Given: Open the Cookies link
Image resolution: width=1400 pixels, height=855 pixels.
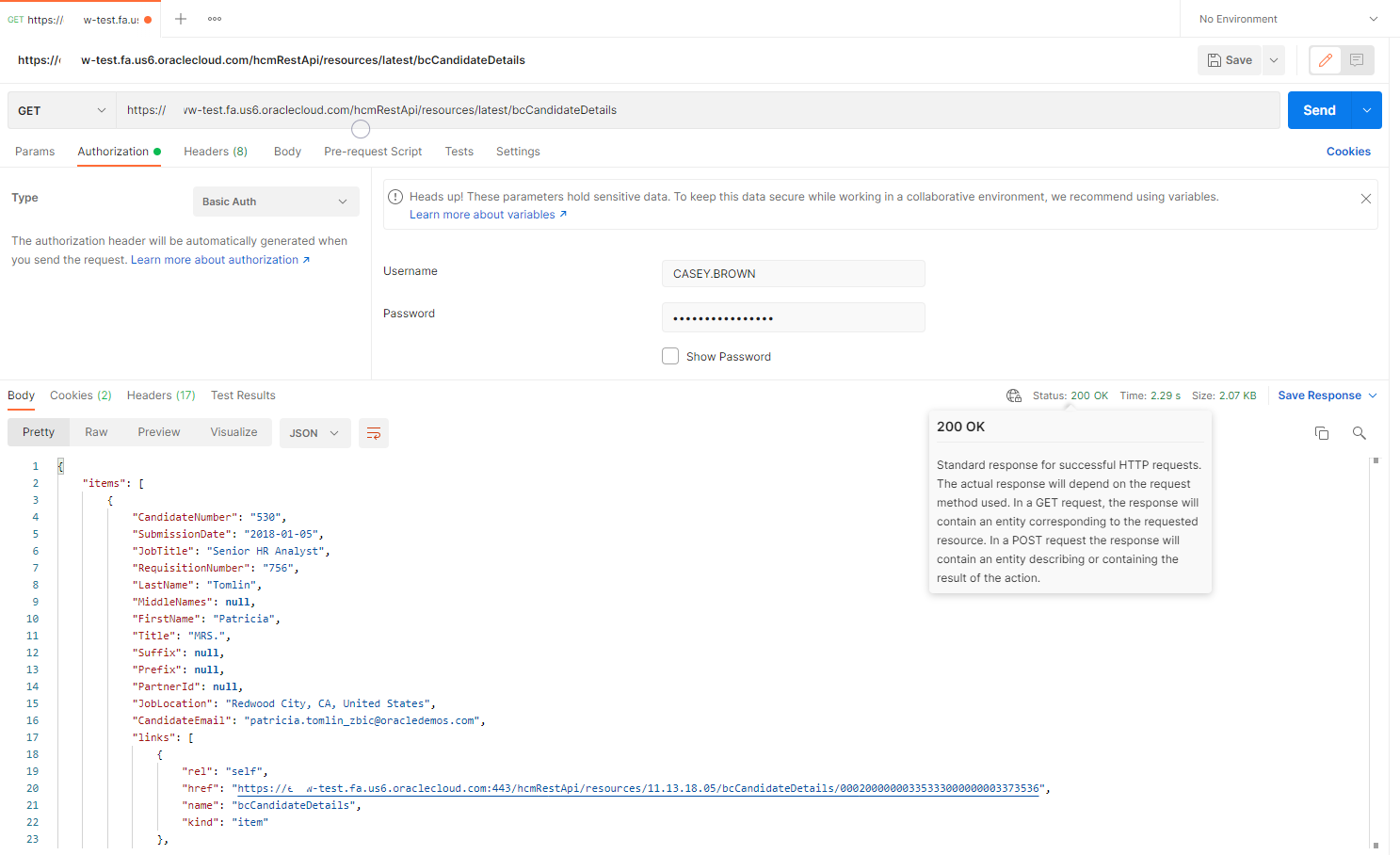Looking at the screenshot, I should (x=1348, y=152).
